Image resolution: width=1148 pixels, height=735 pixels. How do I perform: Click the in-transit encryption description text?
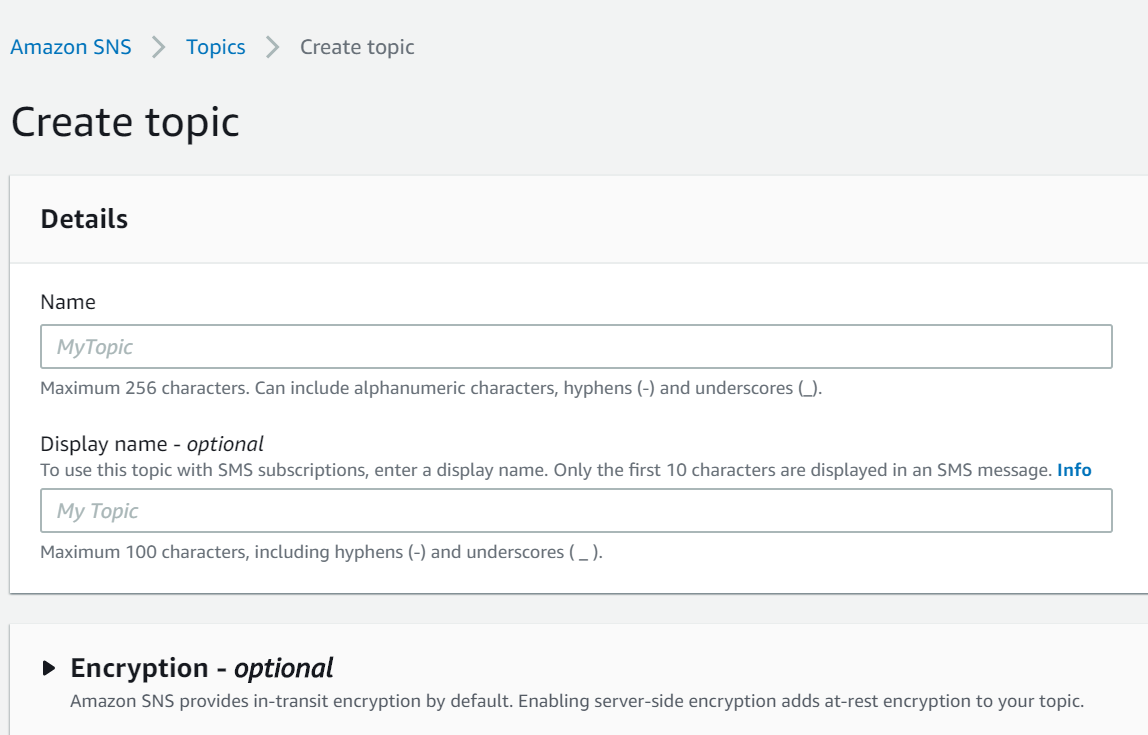pos(576,701)
